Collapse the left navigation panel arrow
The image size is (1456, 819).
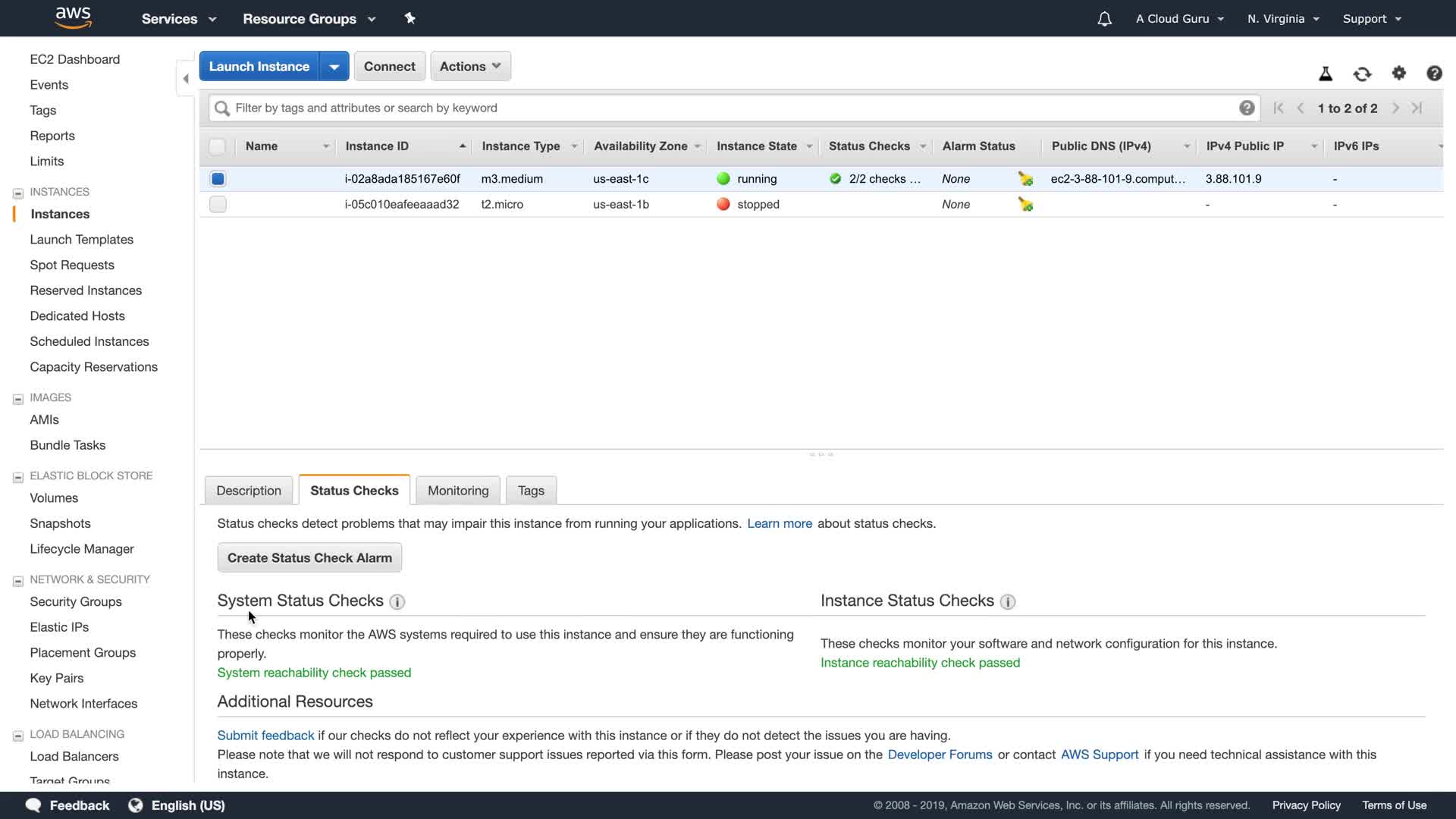click(186, 78)
